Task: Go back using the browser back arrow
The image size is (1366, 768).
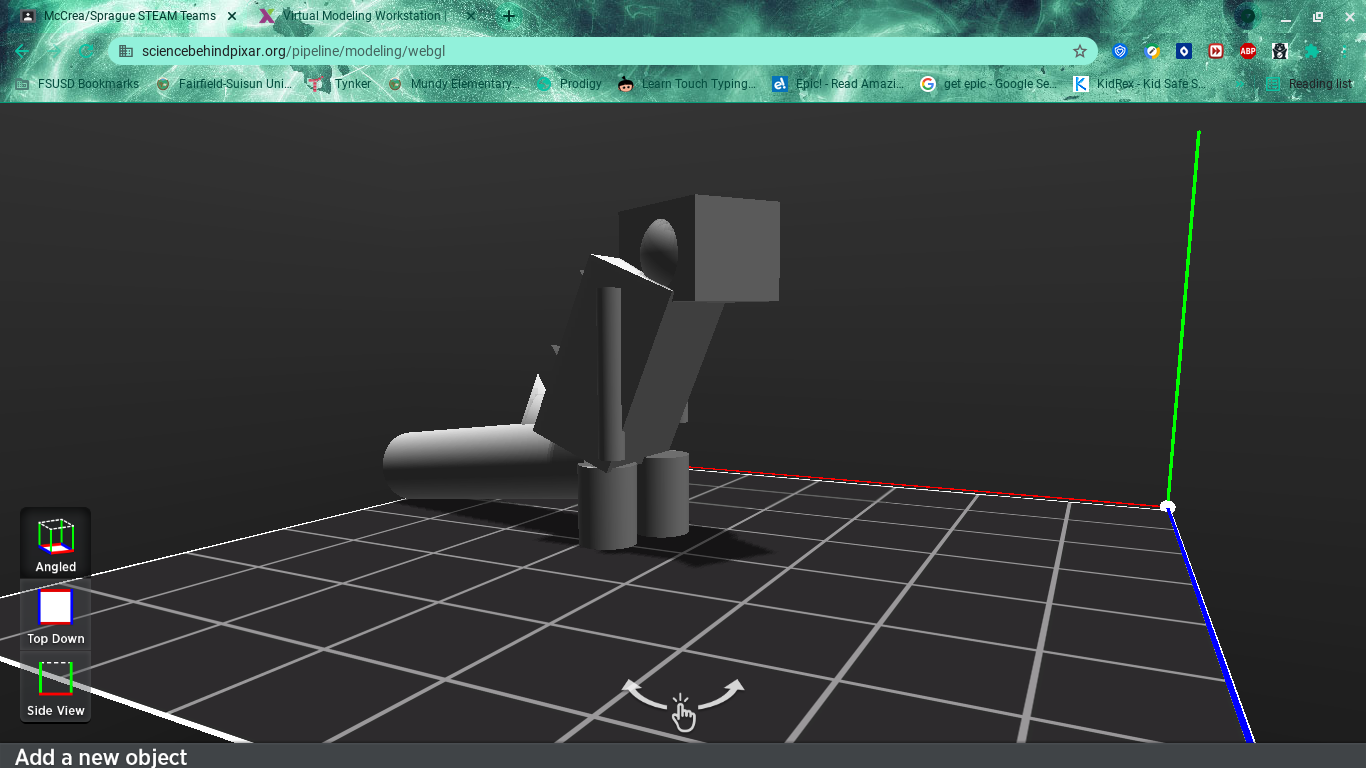Action: click(22, 51)
